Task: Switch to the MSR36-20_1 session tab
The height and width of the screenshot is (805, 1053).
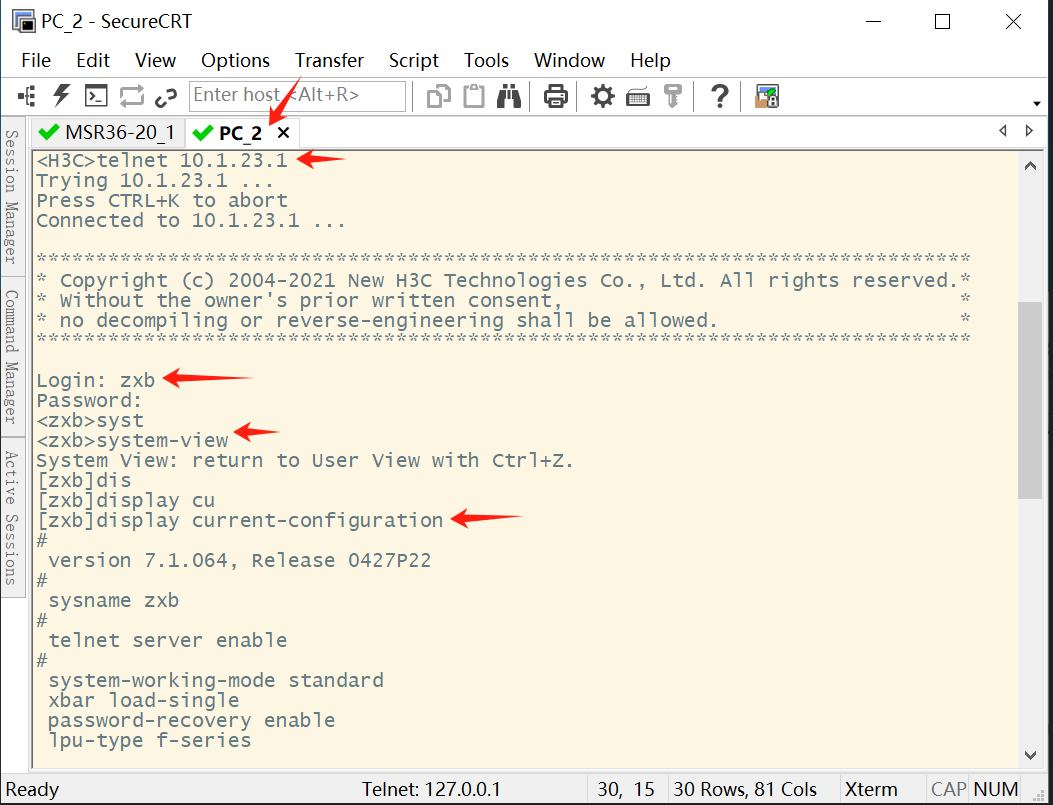Action: [107, 132]
